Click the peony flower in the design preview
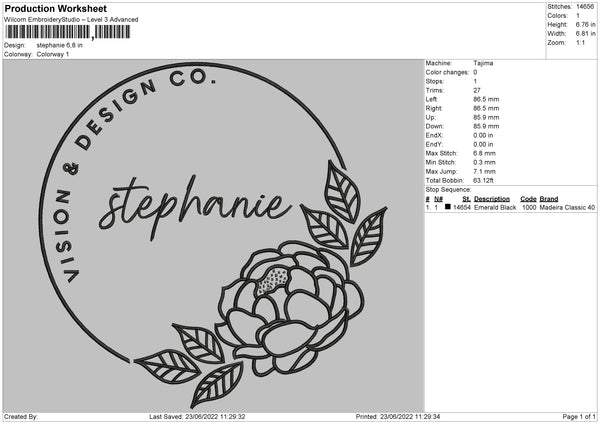Viewport: 600px width, 424px height. click(289, 308)
